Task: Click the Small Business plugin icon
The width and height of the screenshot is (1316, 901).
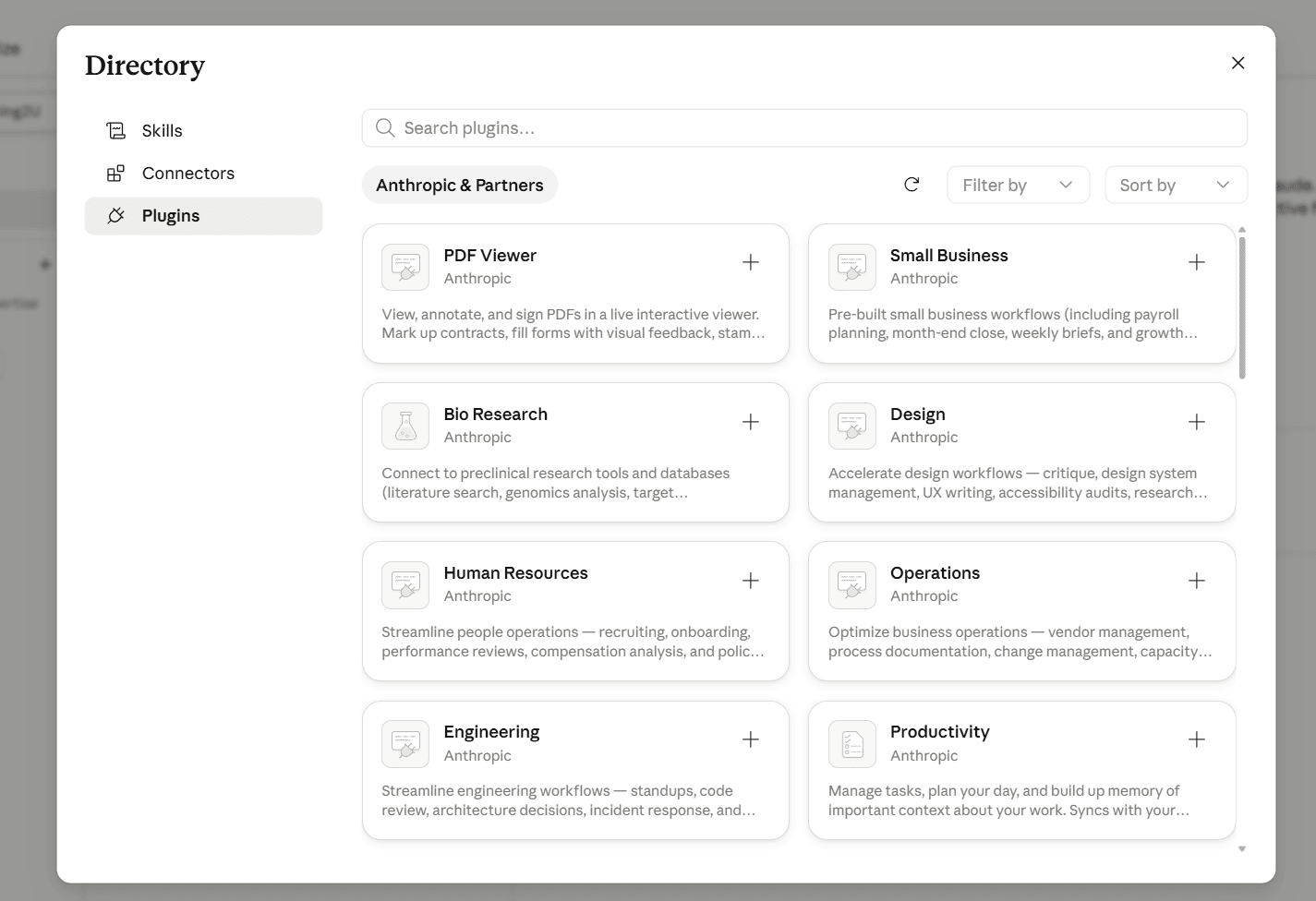Action: tap(852, 268)
